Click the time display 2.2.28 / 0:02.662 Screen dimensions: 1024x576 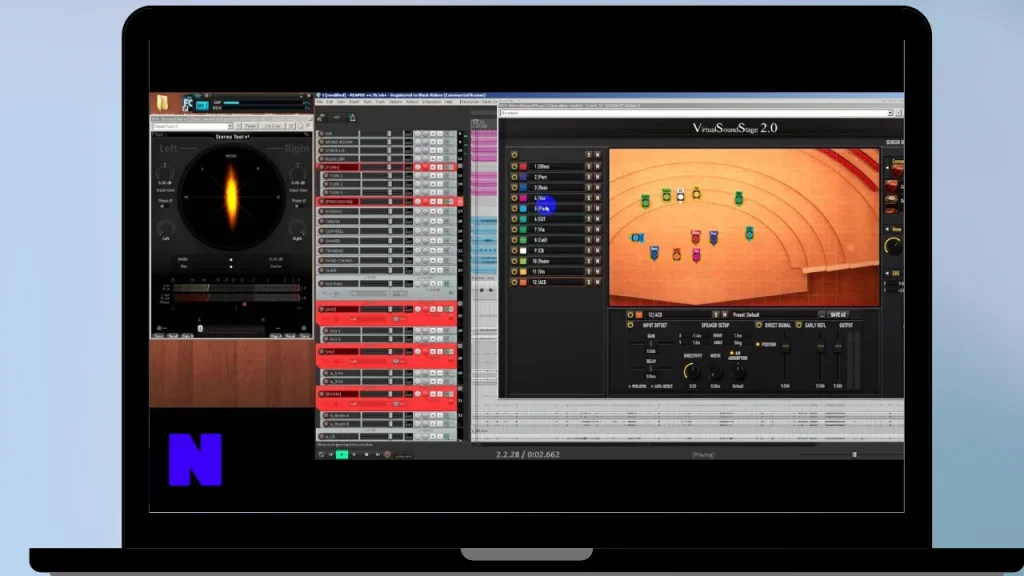(528, 455)
